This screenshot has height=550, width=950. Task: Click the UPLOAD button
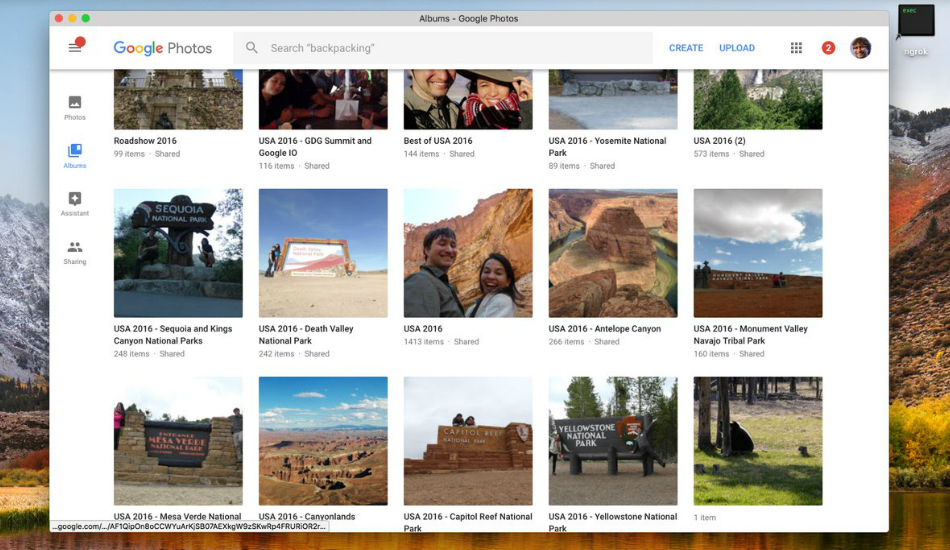click(x=737, y=48)
